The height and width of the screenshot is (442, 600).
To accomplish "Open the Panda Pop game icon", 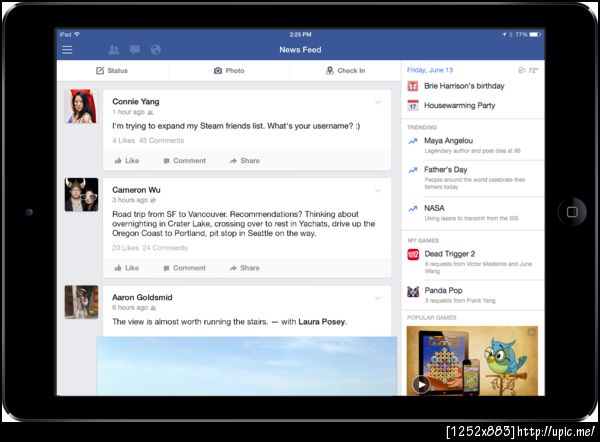I will [413, 292].
